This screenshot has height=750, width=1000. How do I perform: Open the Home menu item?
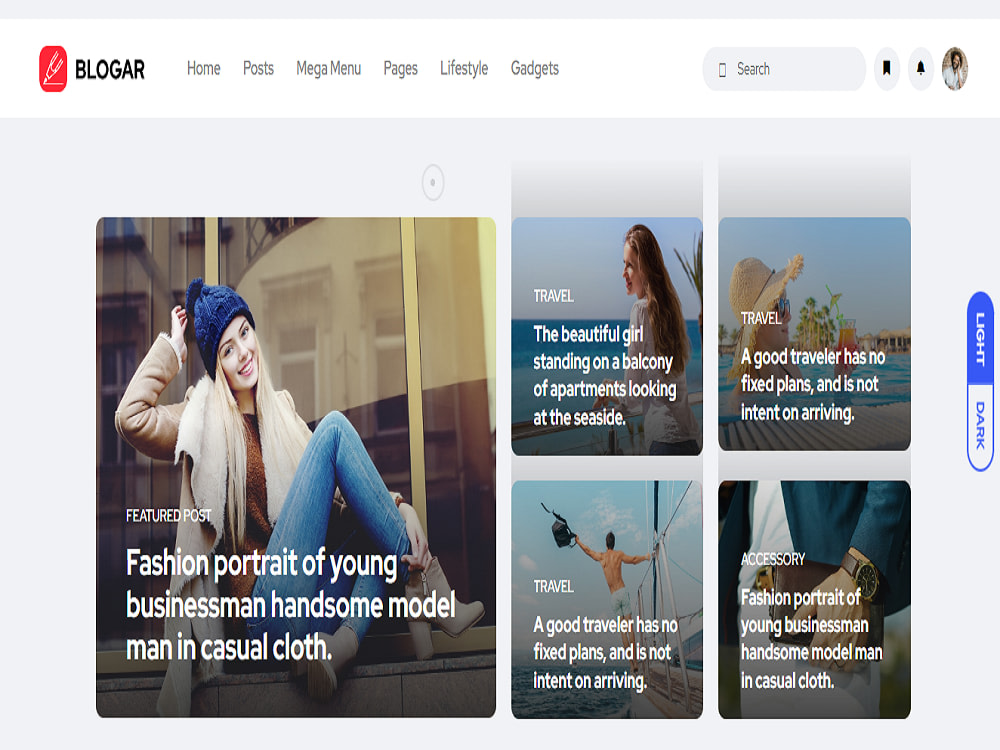[203, 68]
